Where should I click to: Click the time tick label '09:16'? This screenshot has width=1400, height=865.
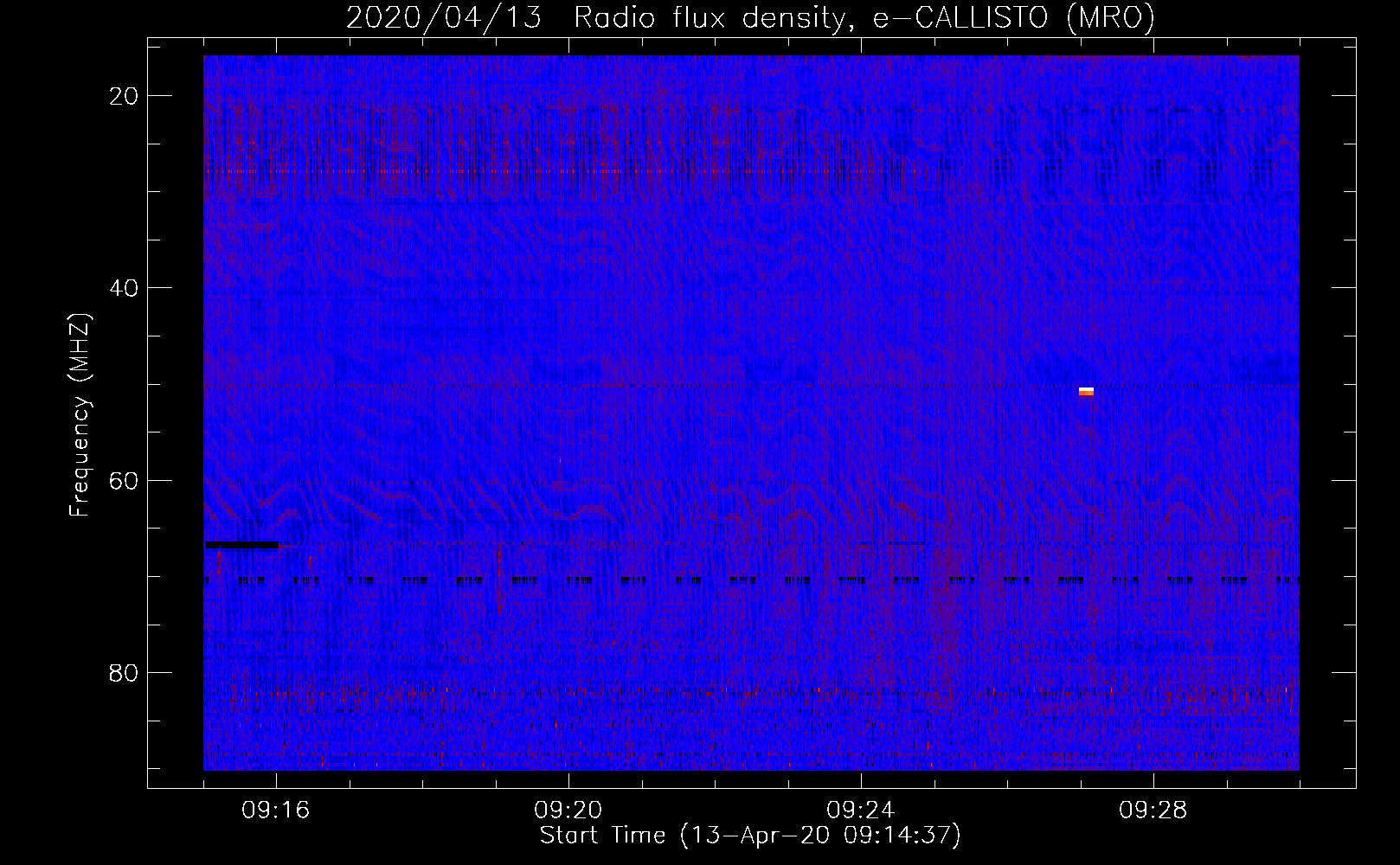[x=276, y=811]
